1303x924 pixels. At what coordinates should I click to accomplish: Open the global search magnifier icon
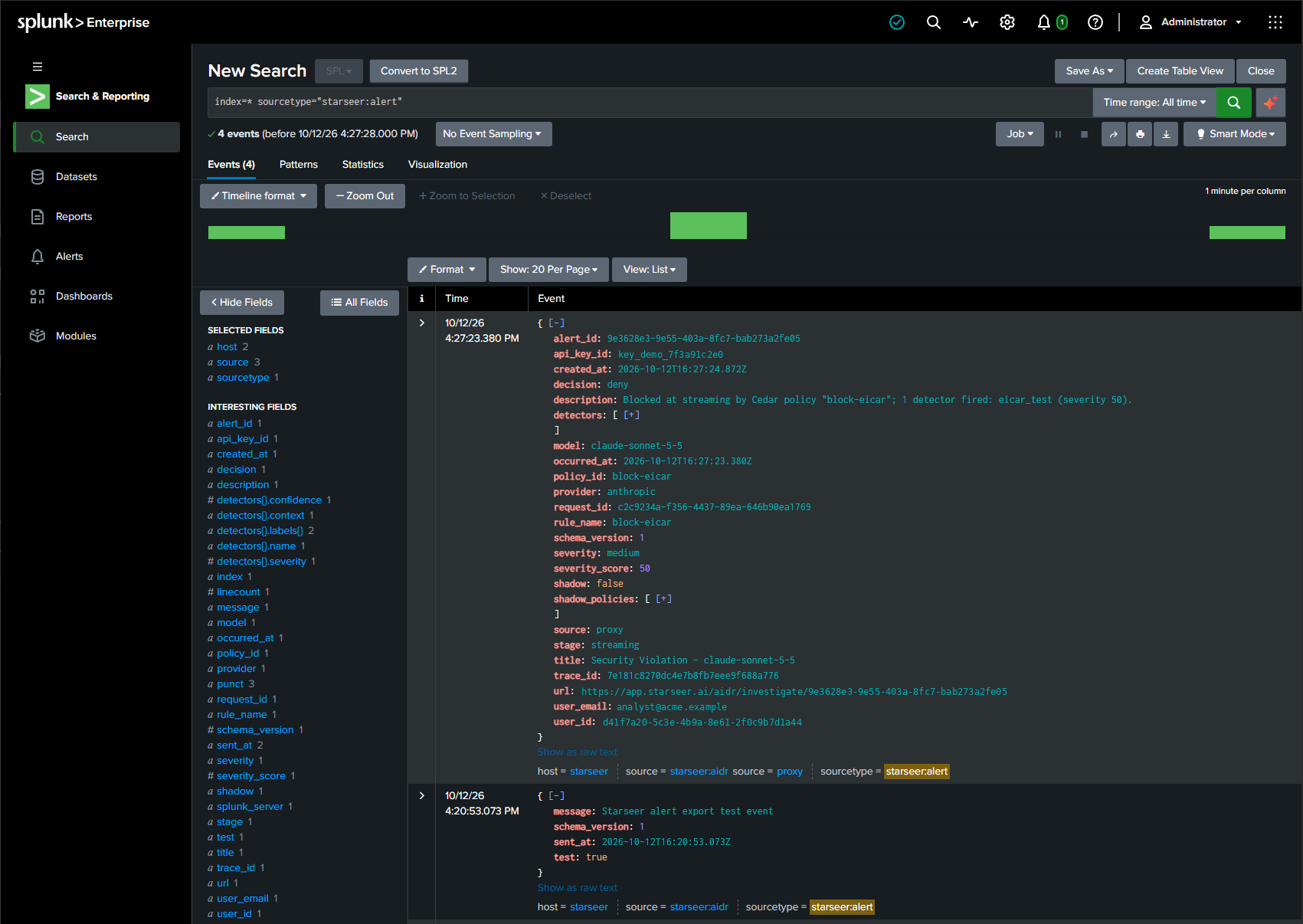[933, 22]
